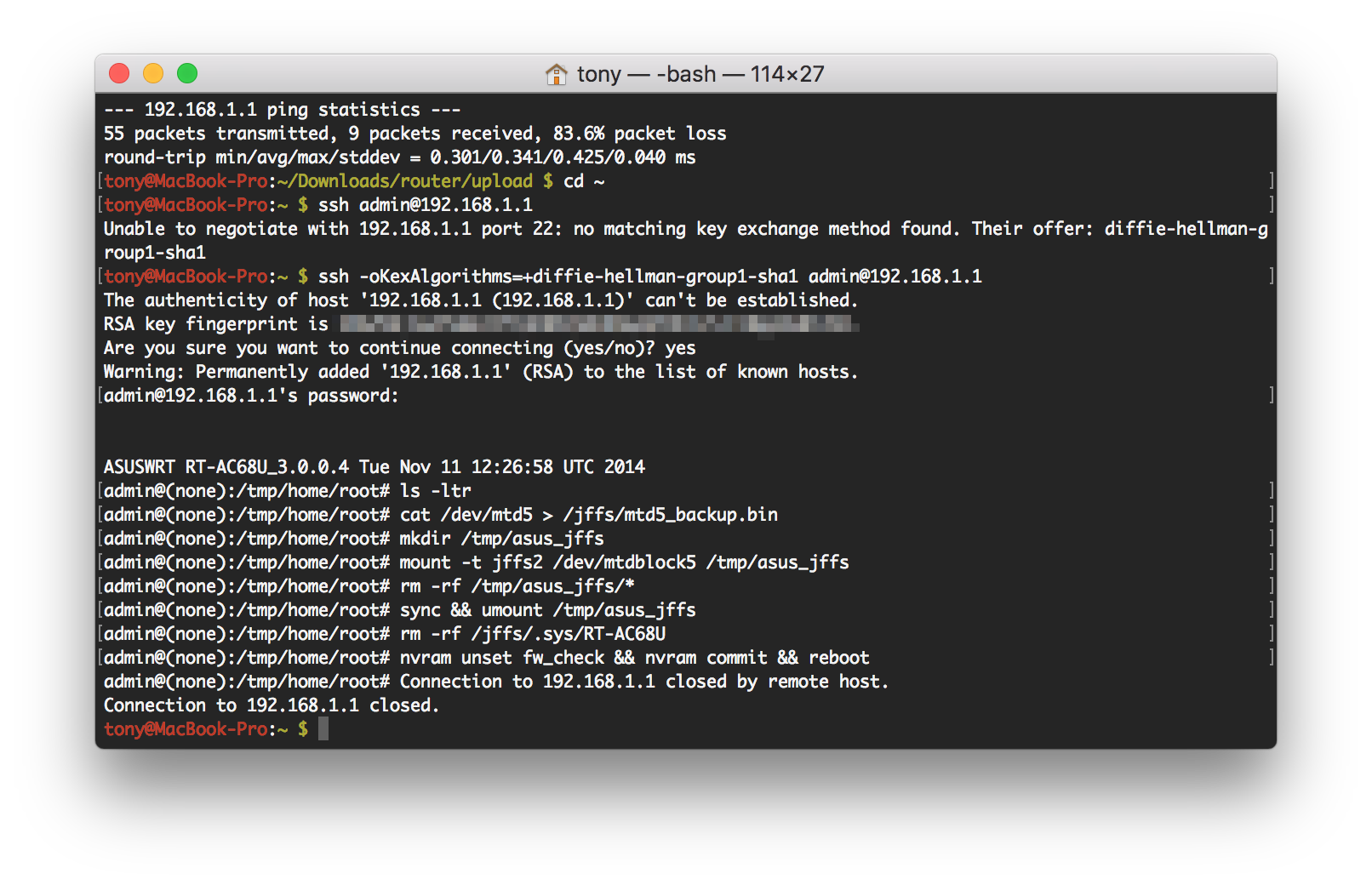This screenshot has width=1372, height=885.
Task: Click the window title "tony — -bash — 114×27"
Action: click(700, 75)
